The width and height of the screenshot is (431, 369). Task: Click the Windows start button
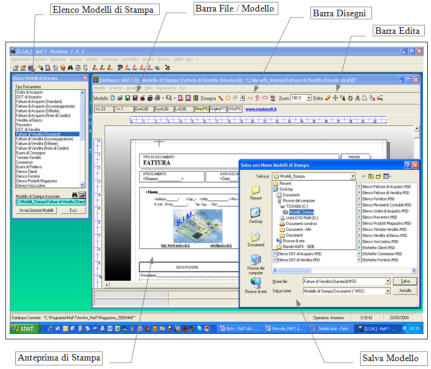25,329
